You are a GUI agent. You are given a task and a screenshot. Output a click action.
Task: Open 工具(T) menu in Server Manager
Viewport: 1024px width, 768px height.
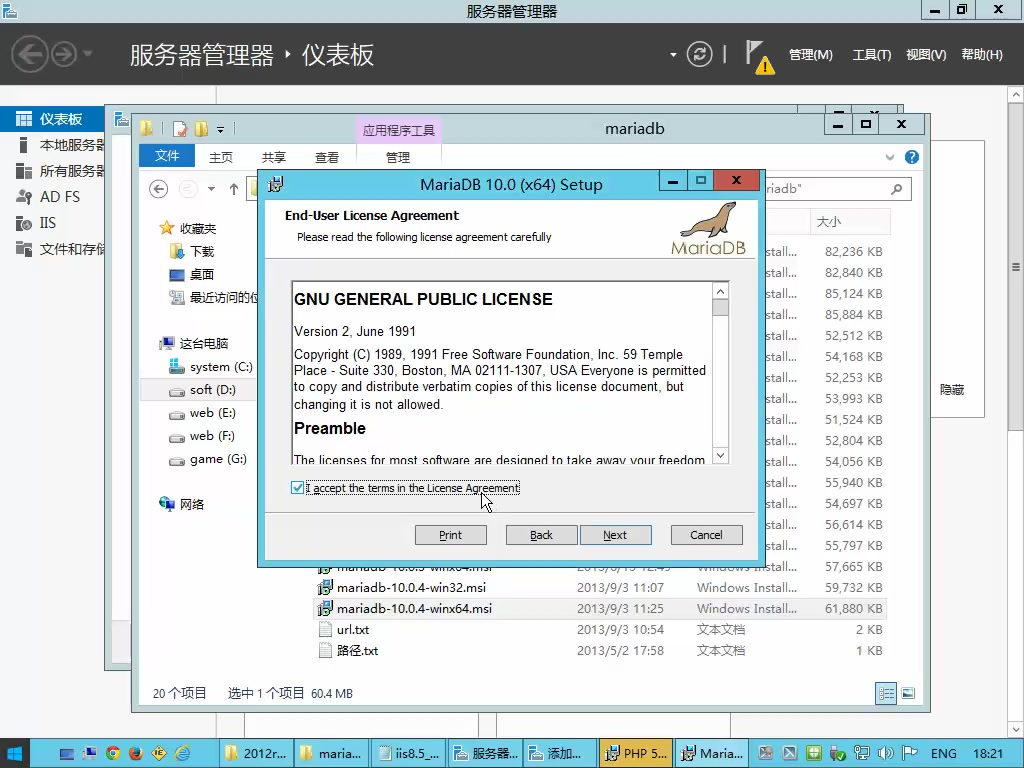tap(871, 55)
